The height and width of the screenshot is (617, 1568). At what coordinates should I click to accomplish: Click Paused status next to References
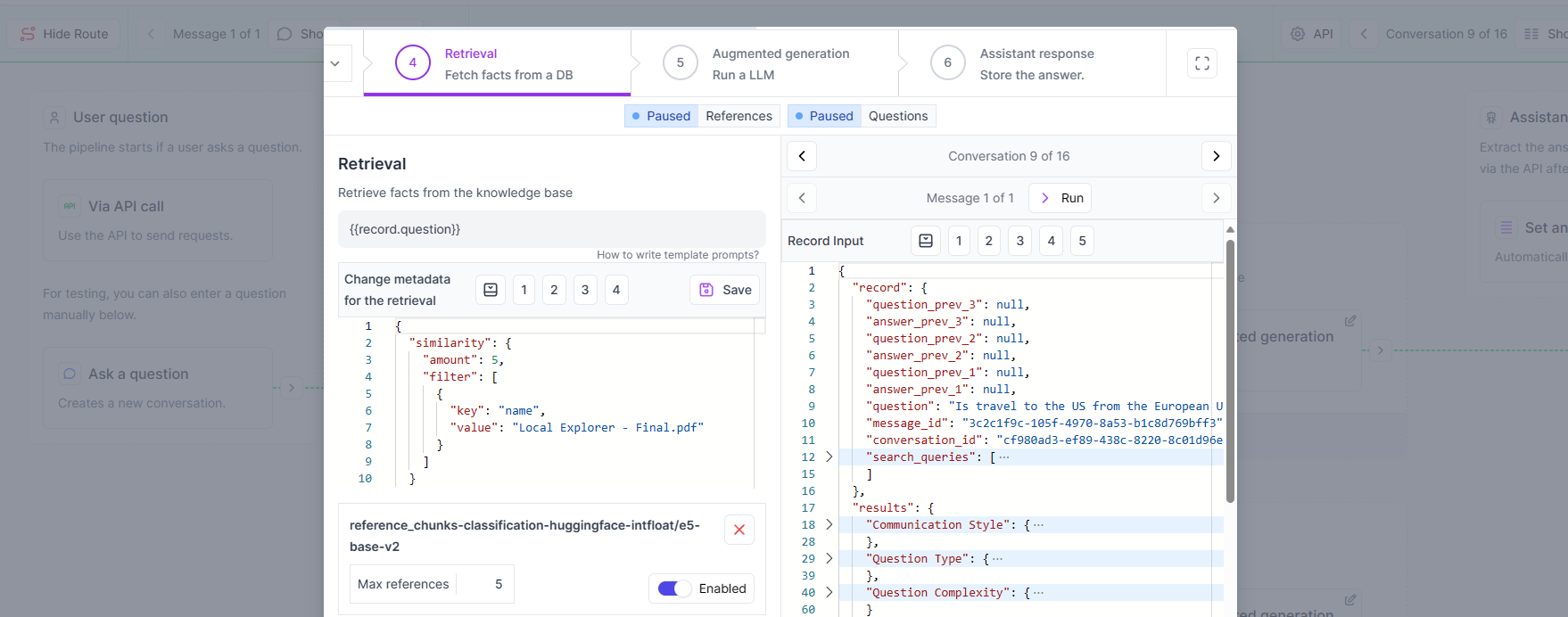tap(661, 116)
